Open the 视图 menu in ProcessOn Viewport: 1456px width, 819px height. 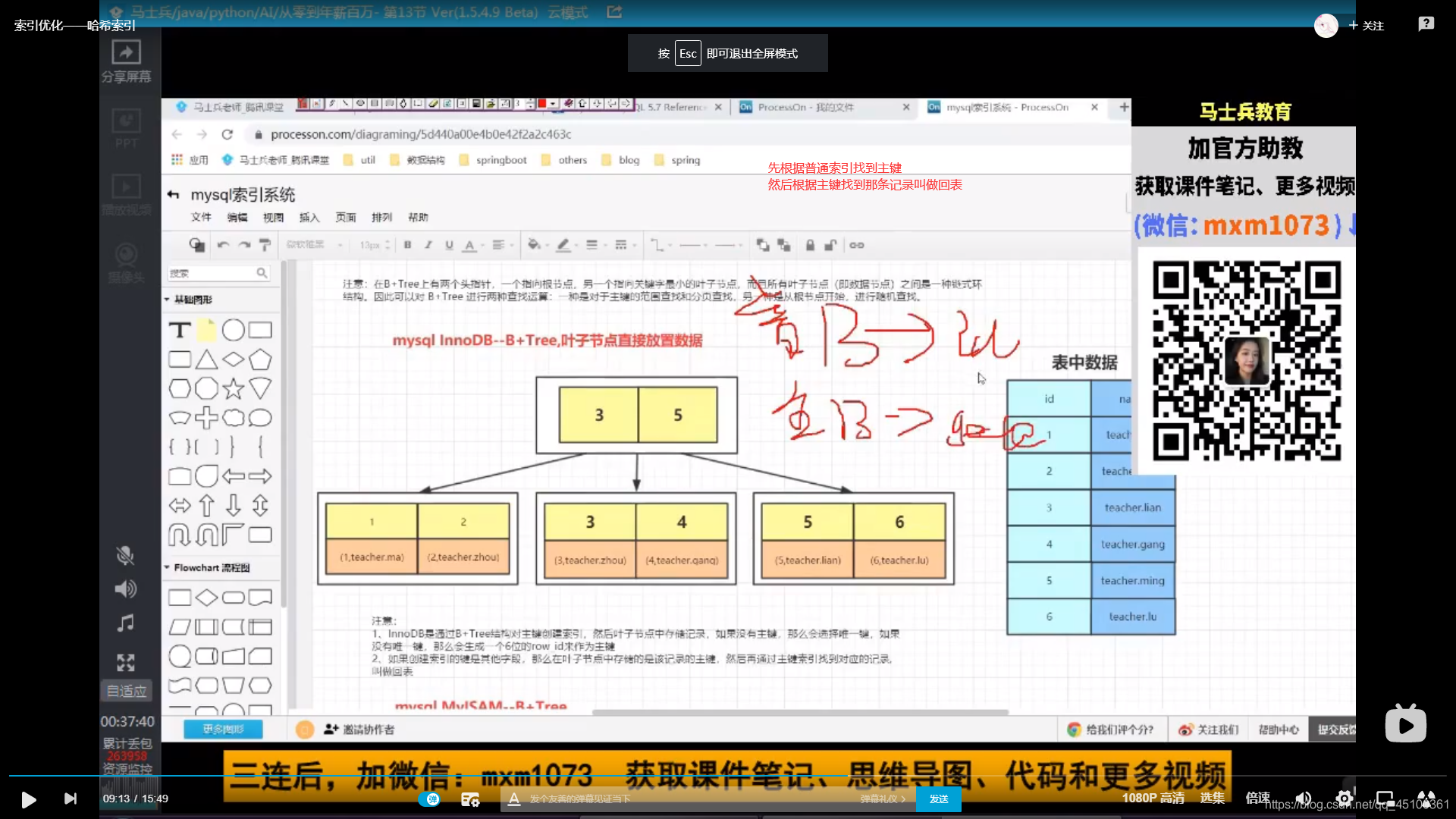pos(273,218)
